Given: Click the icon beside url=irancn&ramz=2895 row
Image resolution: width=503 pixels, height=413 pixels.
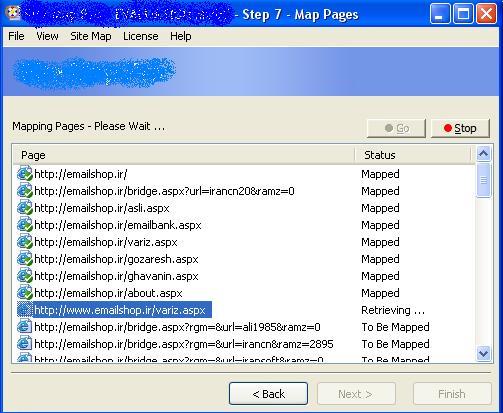Looking at the screenshot, I should [25, 344].
